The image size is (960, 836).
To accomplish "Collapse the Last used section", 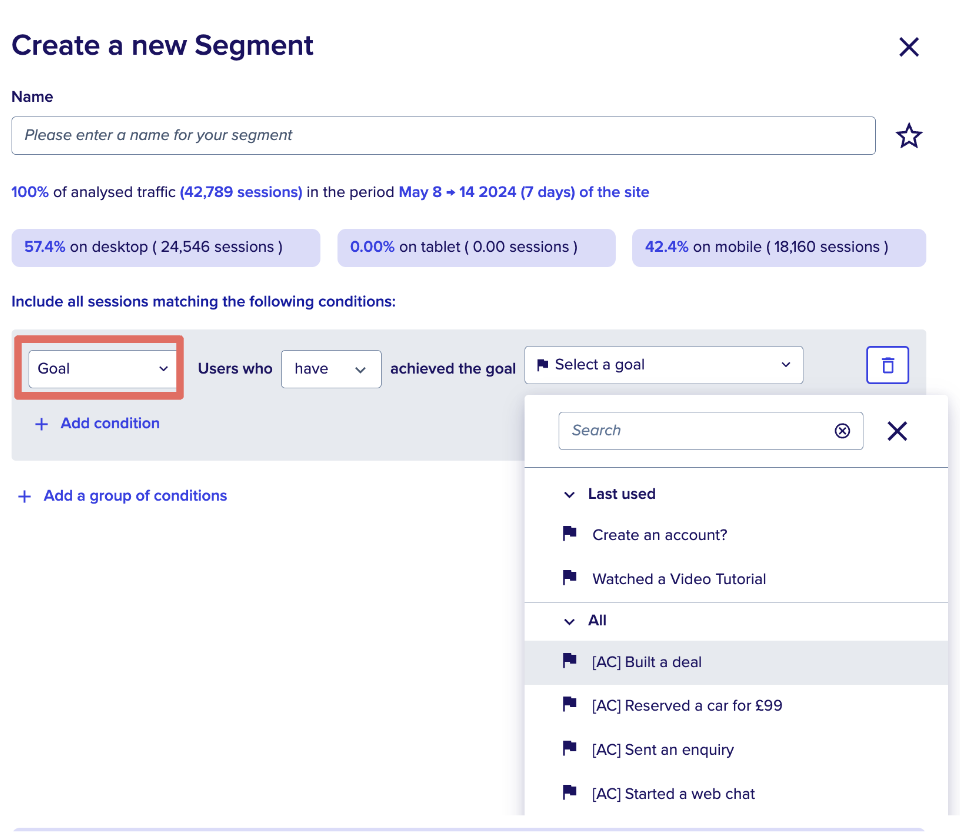I will (569, 493).
